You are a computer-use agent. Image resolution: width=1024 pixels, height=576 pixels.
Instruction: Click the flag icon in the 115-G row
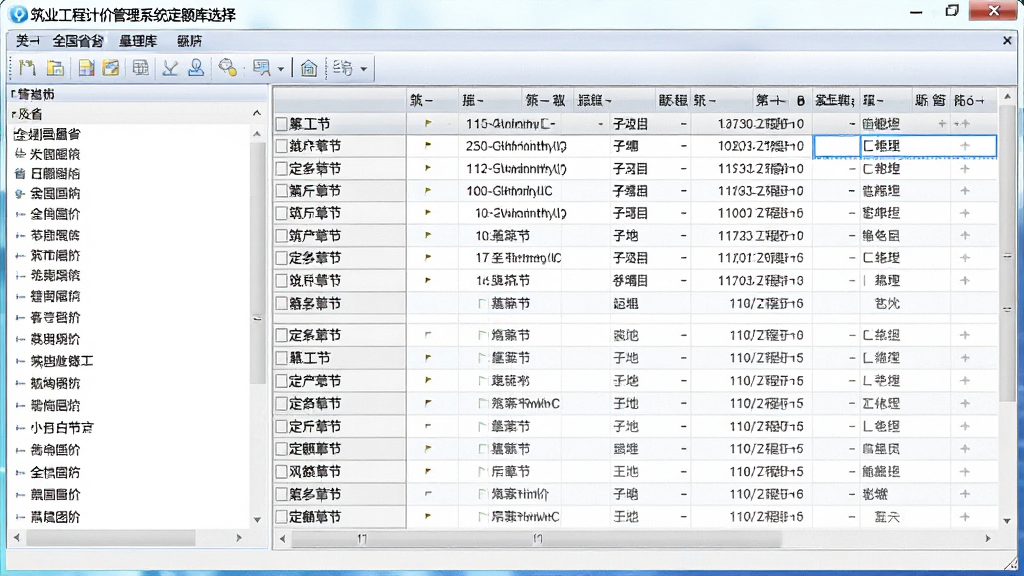[428, 123]
